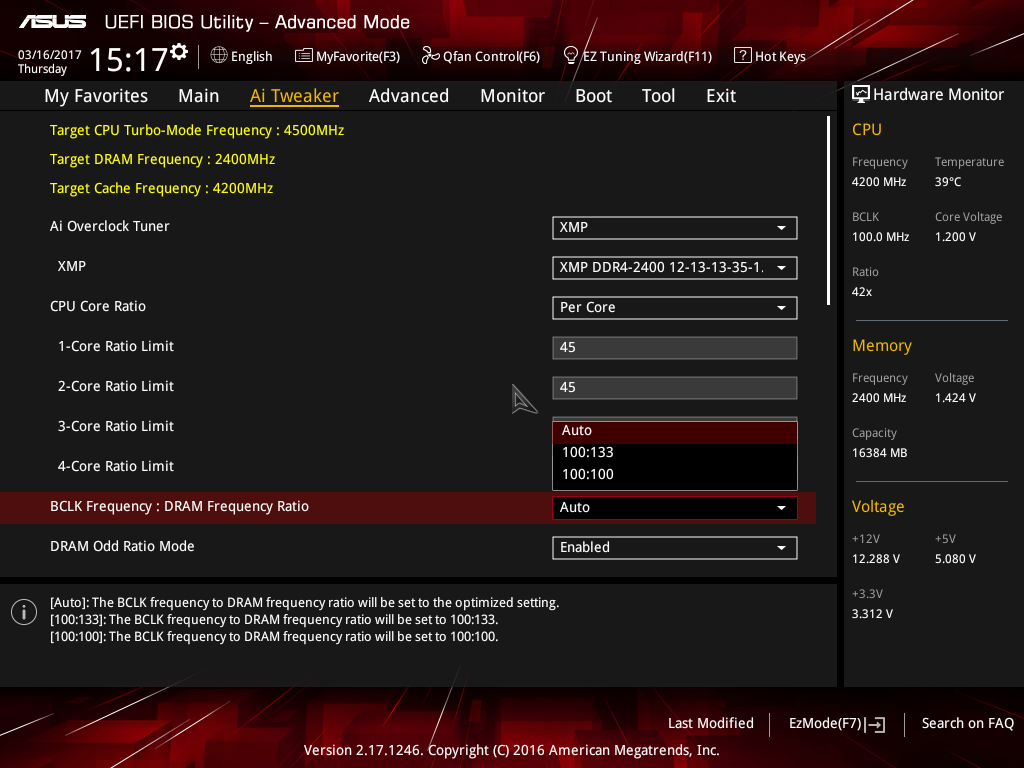Viewport: 1024px width, 768px height.
Task: Click the +12V 12.288 V reading
Action: click(876, 559)
